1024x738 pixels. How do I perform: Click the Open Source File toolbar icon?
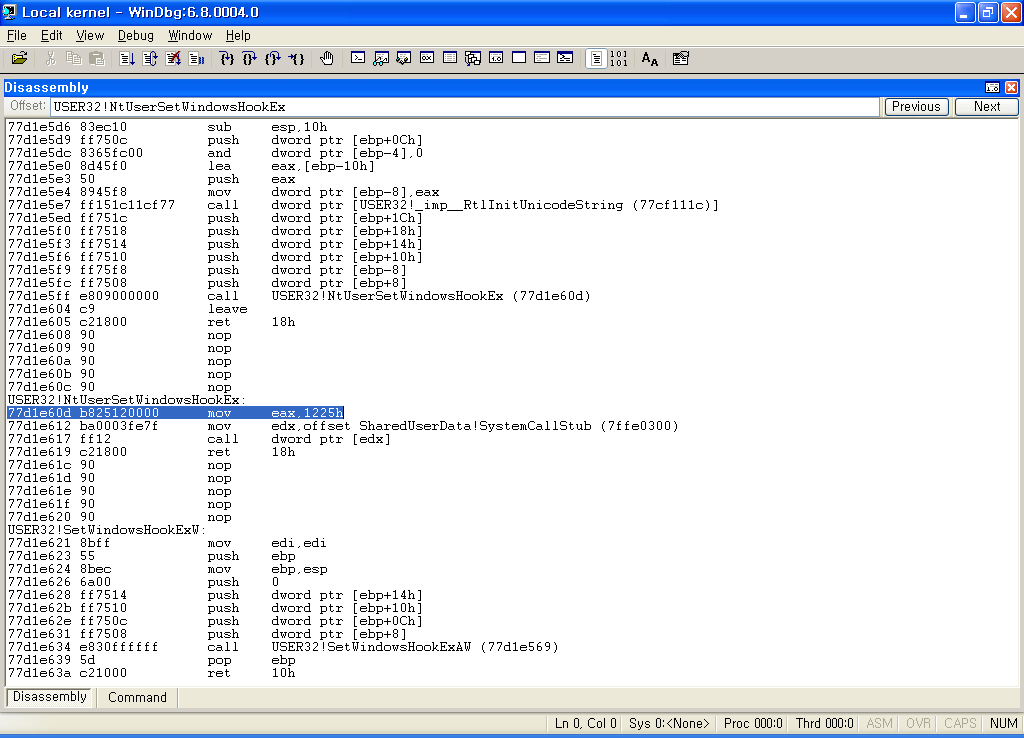click(20, 59)
